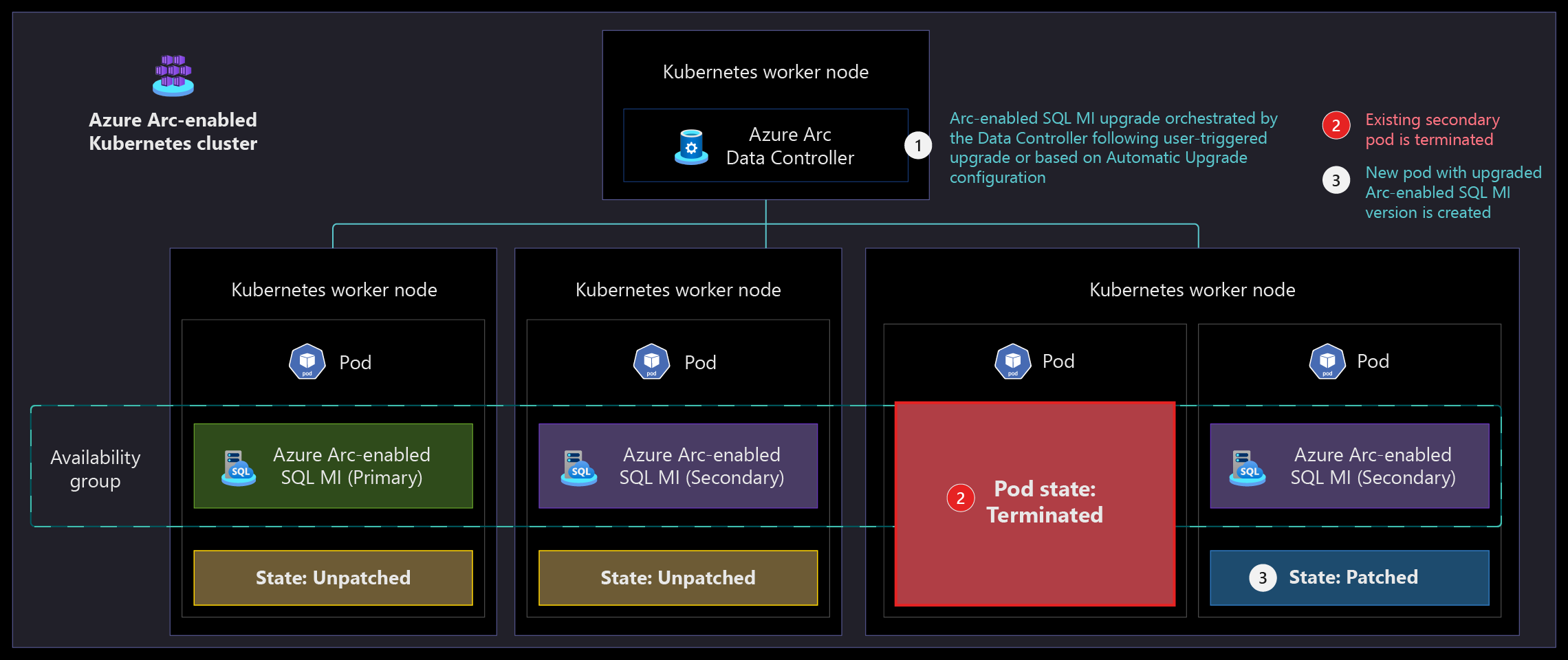
Task: Click the SQL icon in the Patched pod's Secondary box
Action: 1248,468
